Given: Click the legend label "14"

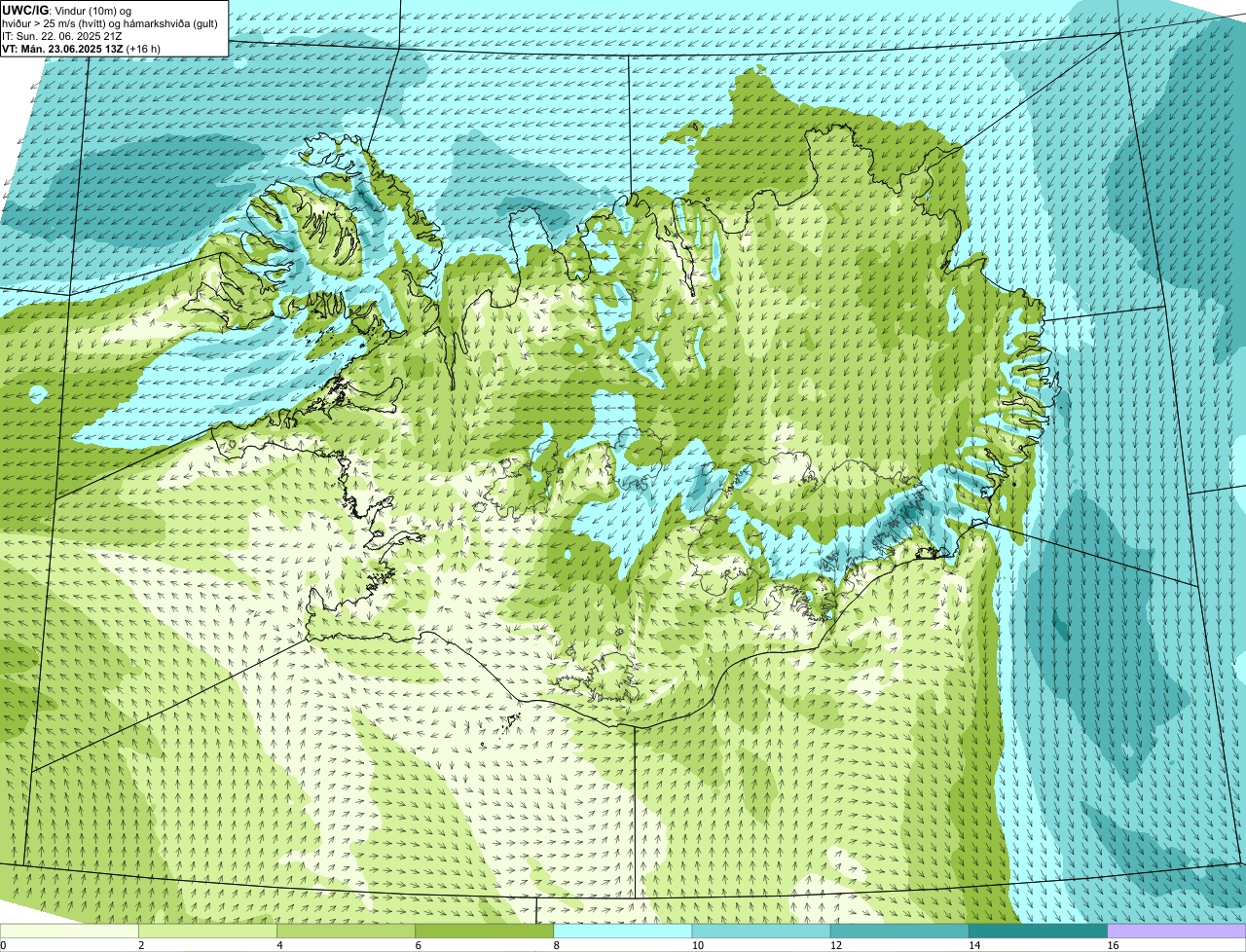Looking at the screenshot, I should click(x=972, y=945).
